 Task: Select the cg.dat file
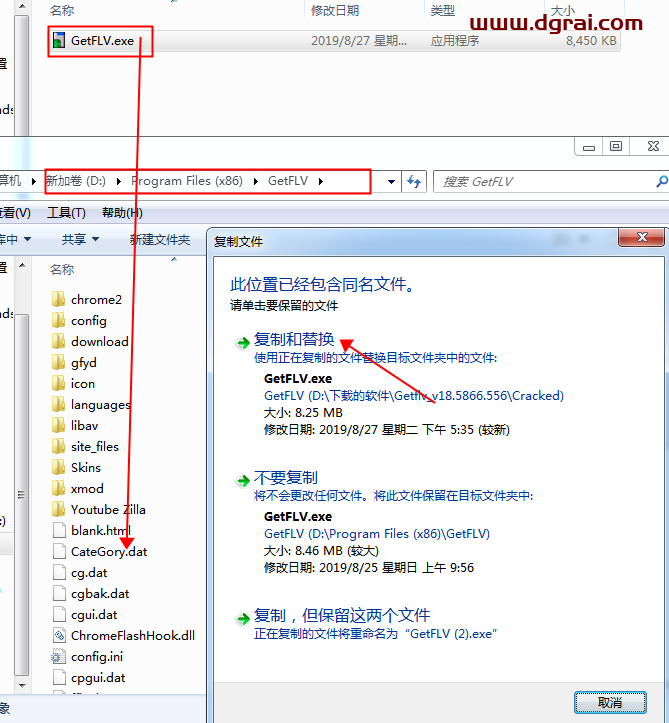coord(79,573)
